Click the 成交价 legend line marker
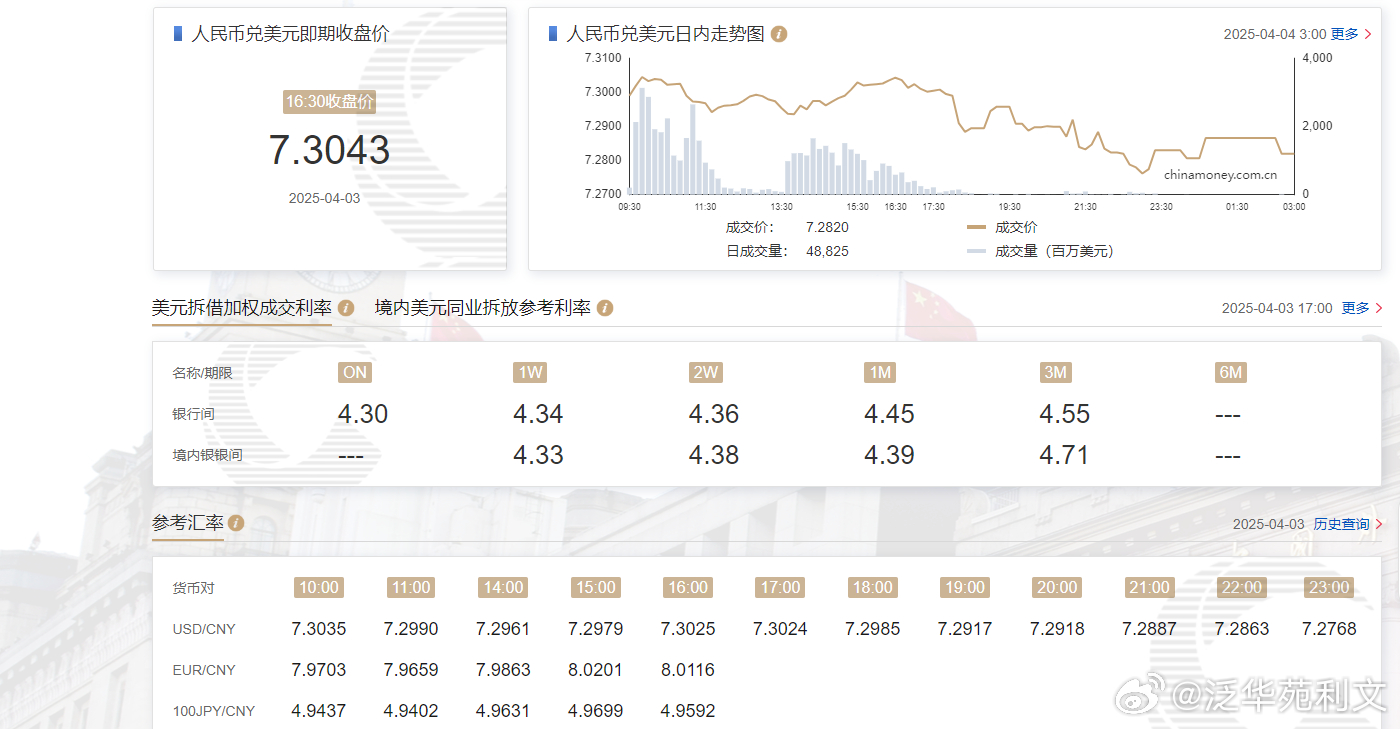This screenshot has height=729, width=1400. click(x=976, y=228)
